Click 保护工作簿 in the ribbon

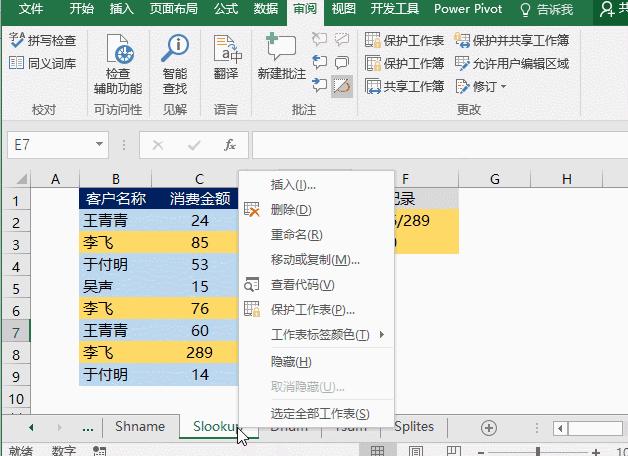[x=405, y=63]
